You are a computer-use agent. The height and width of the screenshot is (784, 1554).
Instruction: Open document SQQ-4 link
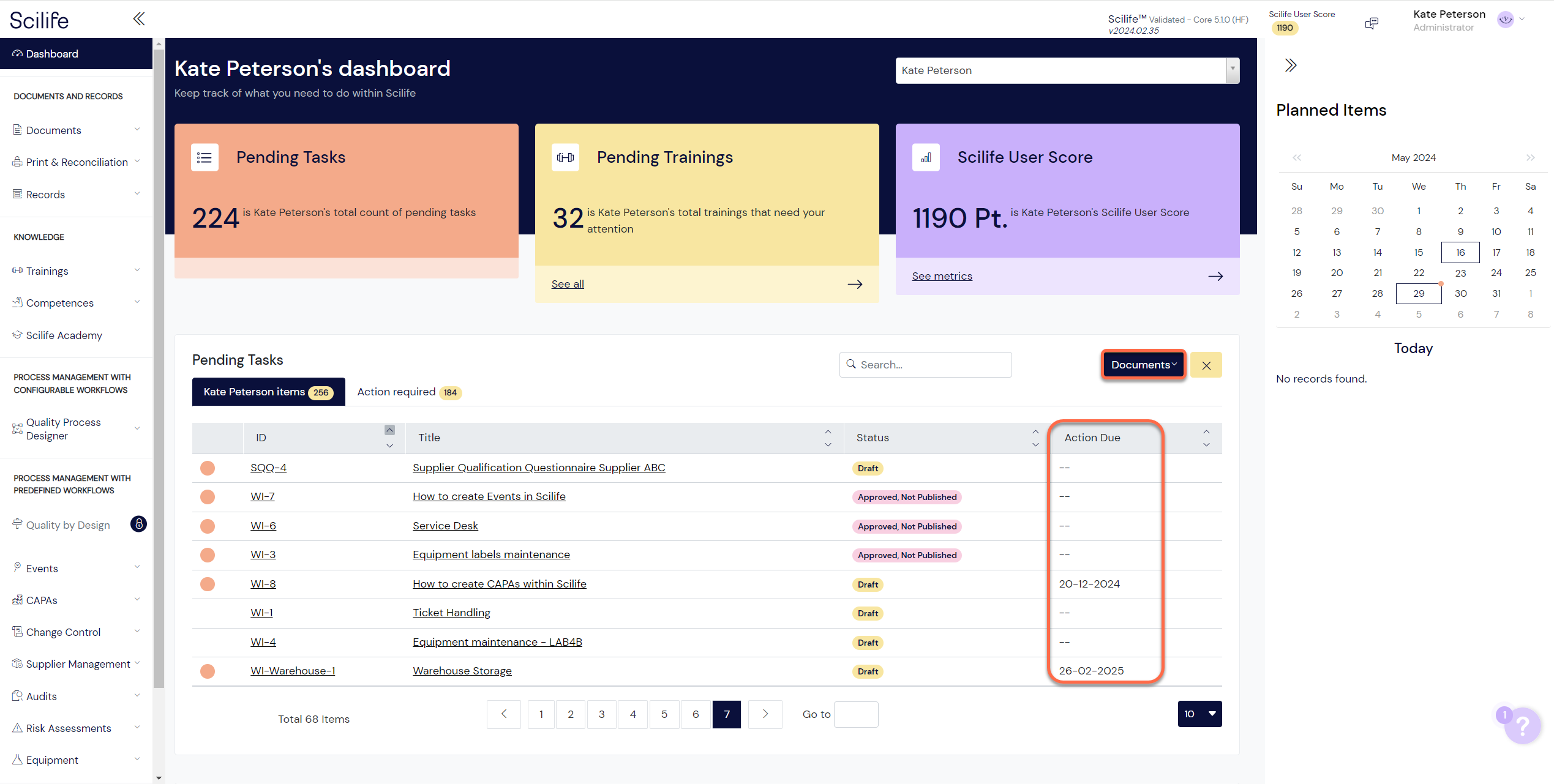point(268,468)
